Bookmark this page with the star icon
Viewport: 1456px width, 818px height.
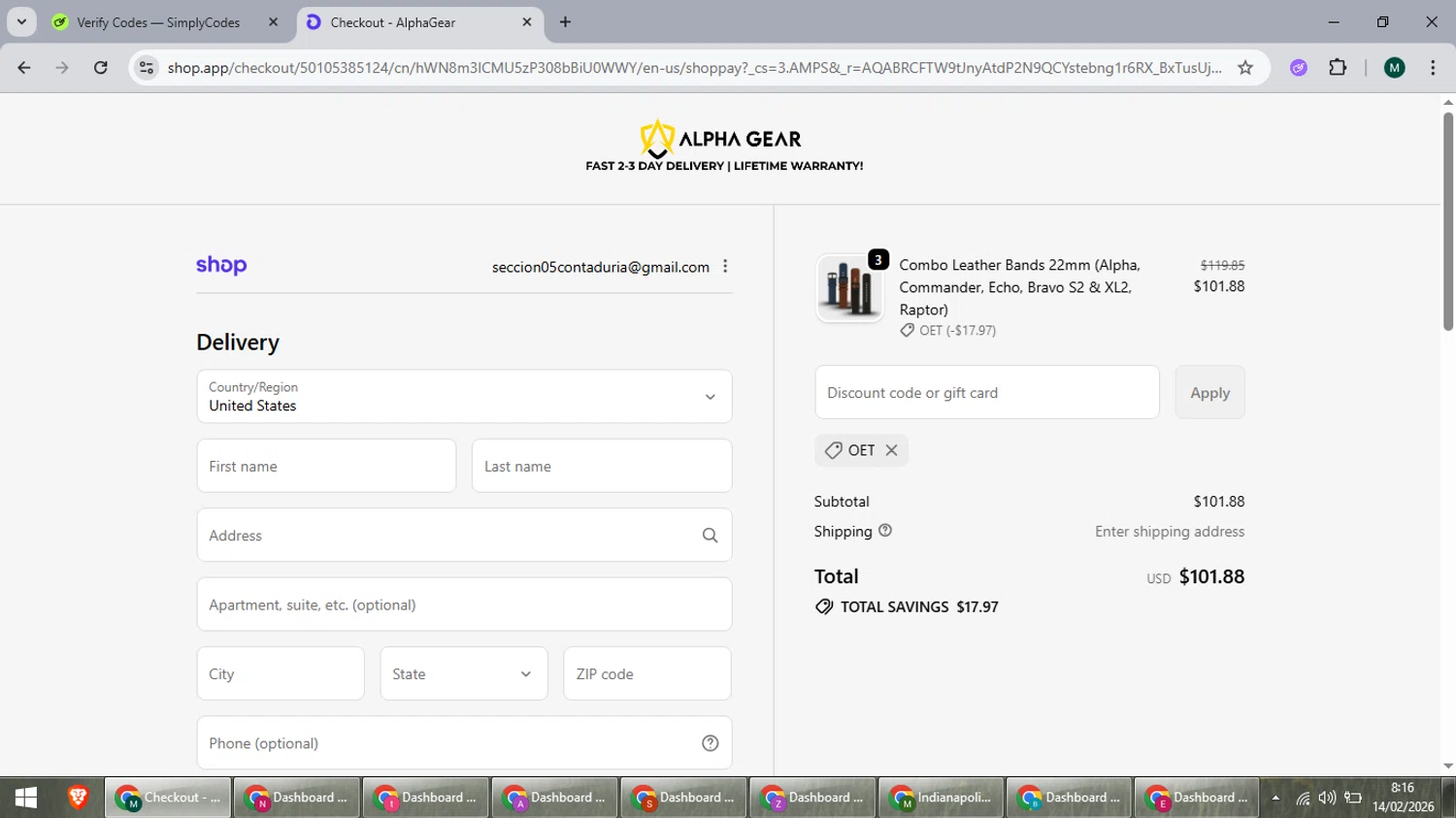(x=1245, y=68)
